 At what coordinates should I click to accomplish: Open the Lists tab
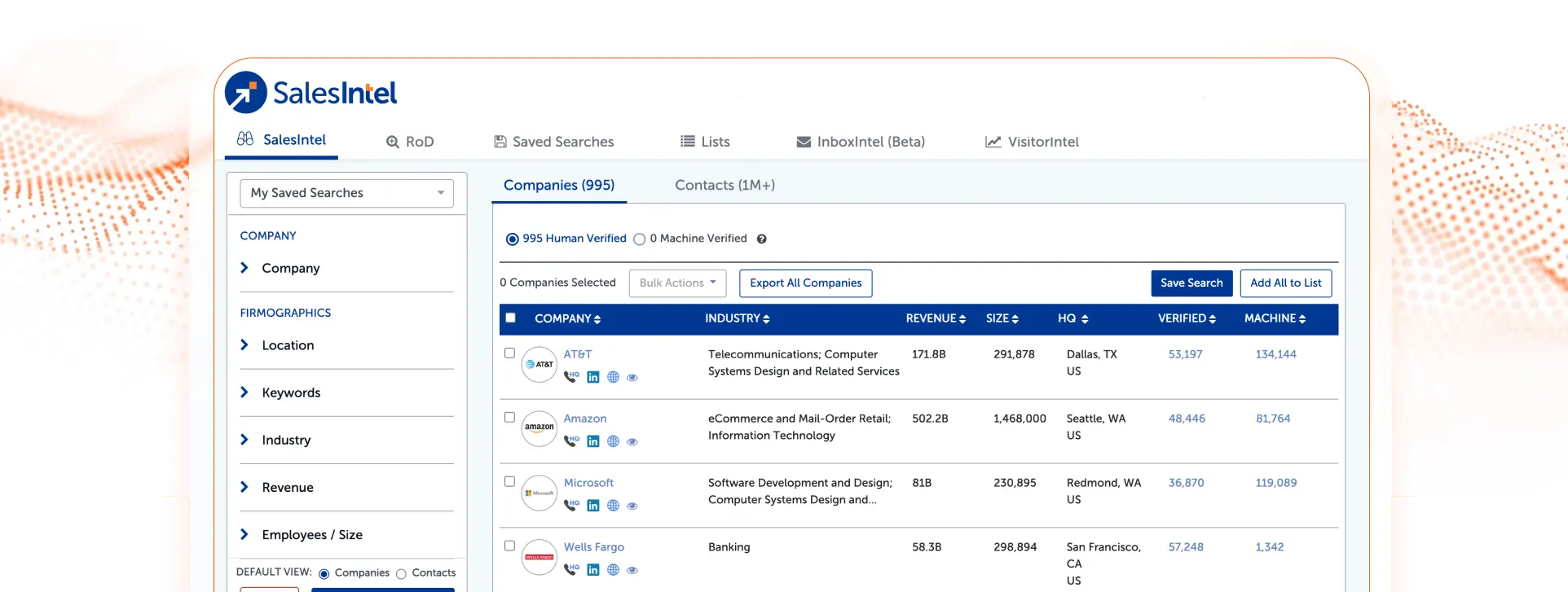[706, 142]
